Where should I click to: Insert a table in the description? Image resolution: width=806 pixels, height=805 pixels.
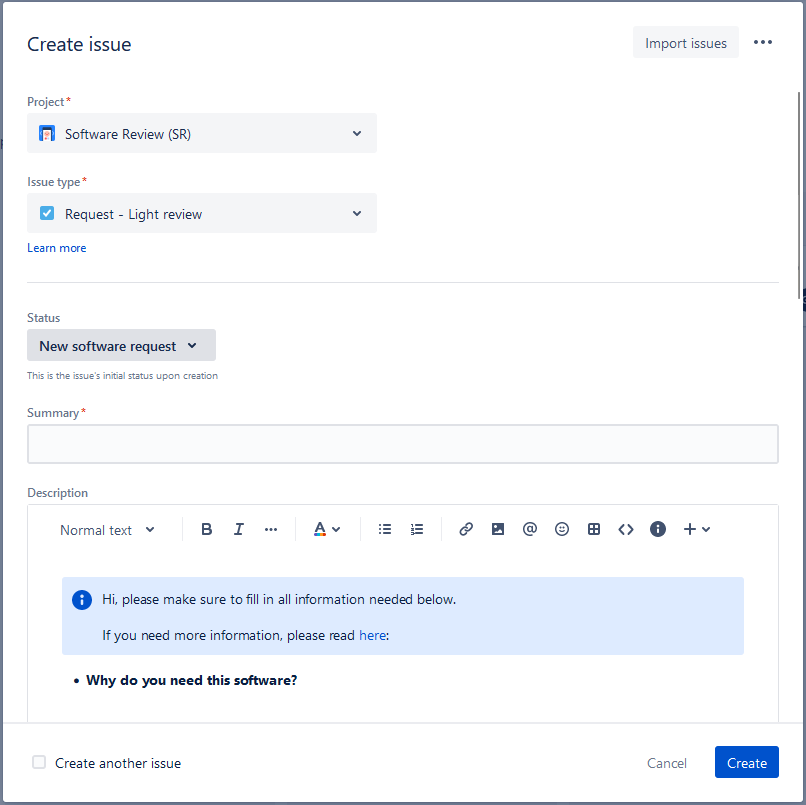tap(594, 529)
